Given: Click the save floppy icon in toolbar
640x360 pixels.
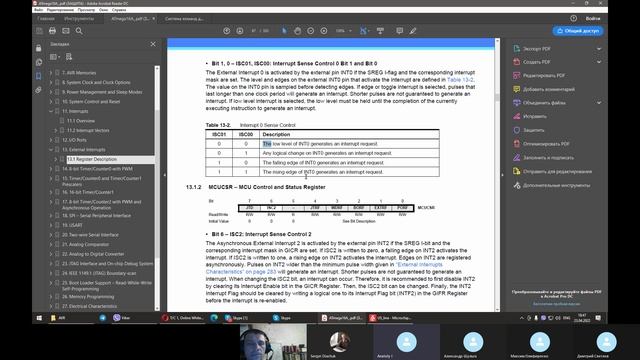Looking at the screenshot, I should click(x=39, y=31).
